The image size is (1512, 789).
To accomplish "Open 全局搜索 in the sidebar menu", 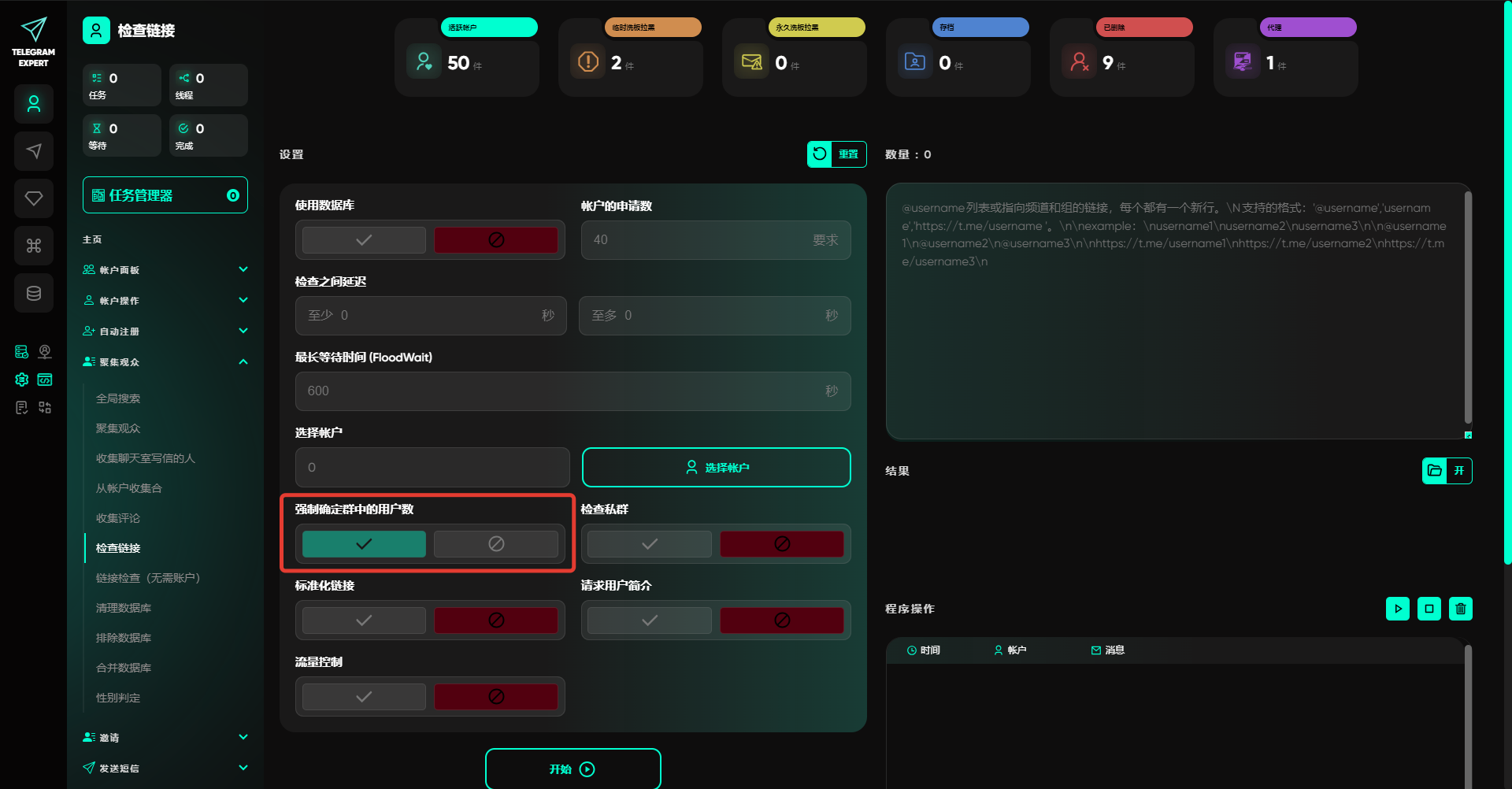I will click(118, 398).
